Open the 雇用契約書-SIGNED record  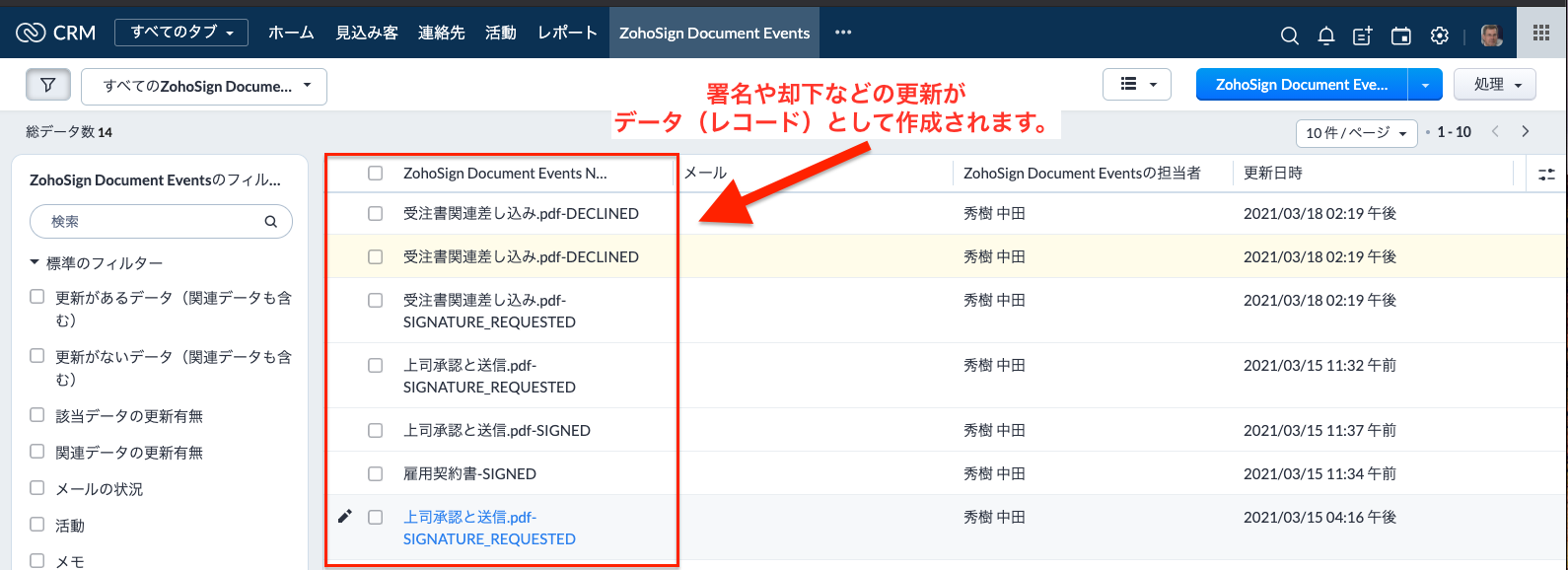(x=469, y=473)
